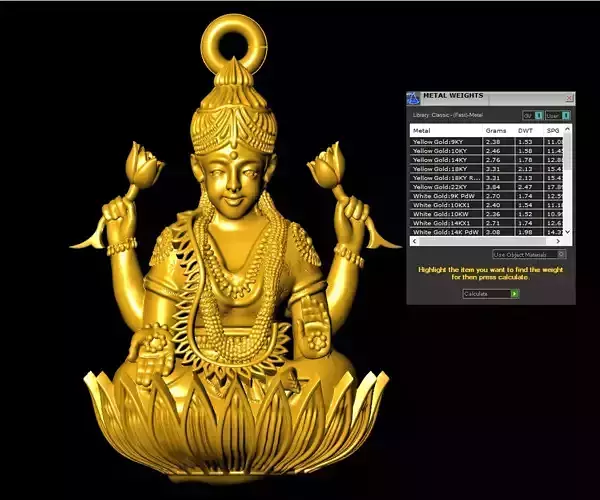Image resolution: width=600 pixels, height=500 pixels.
Task: Toggle the User library button
Action: 558,115
